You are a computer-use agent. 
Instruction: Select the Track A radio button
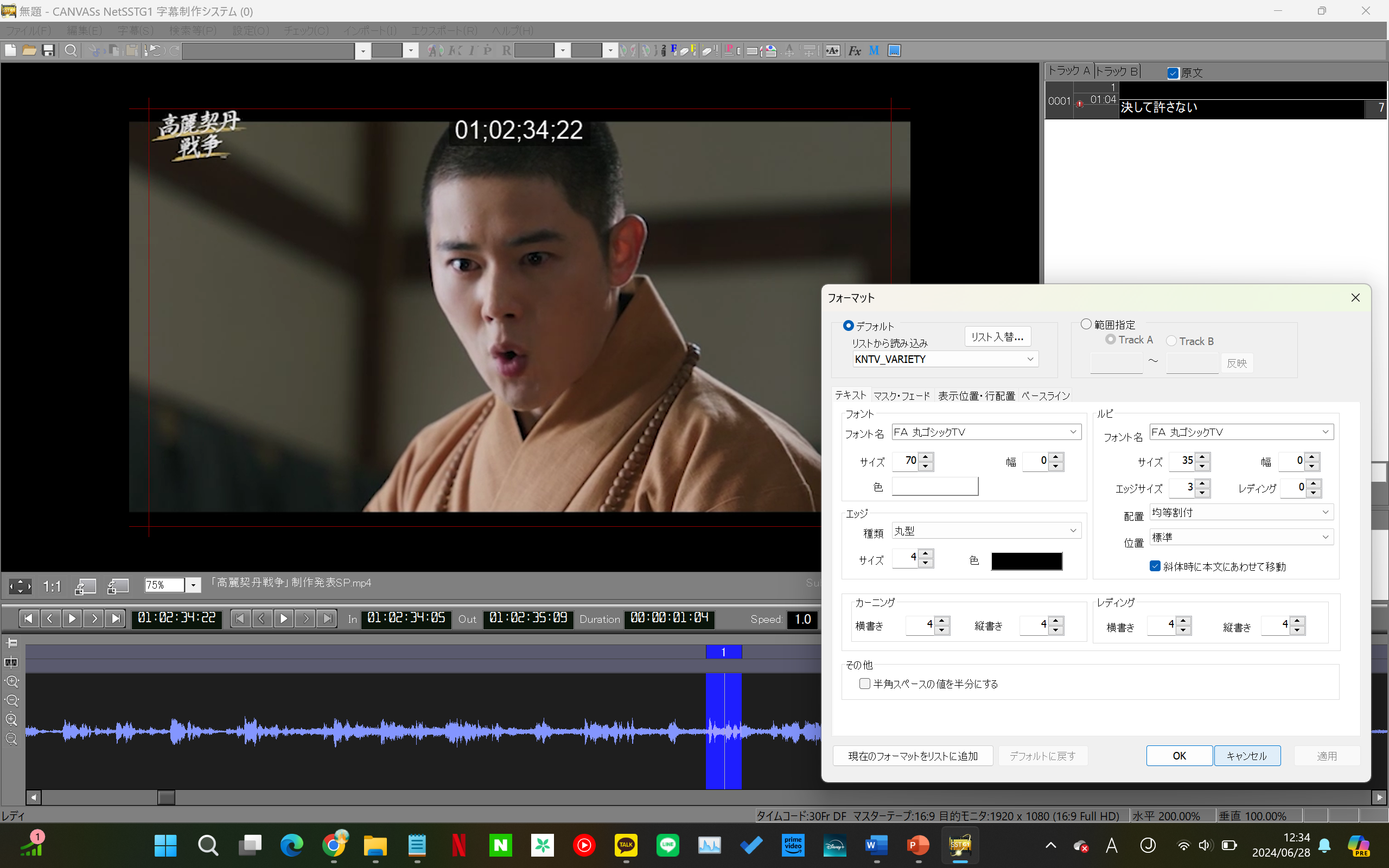pos(1111,339)
